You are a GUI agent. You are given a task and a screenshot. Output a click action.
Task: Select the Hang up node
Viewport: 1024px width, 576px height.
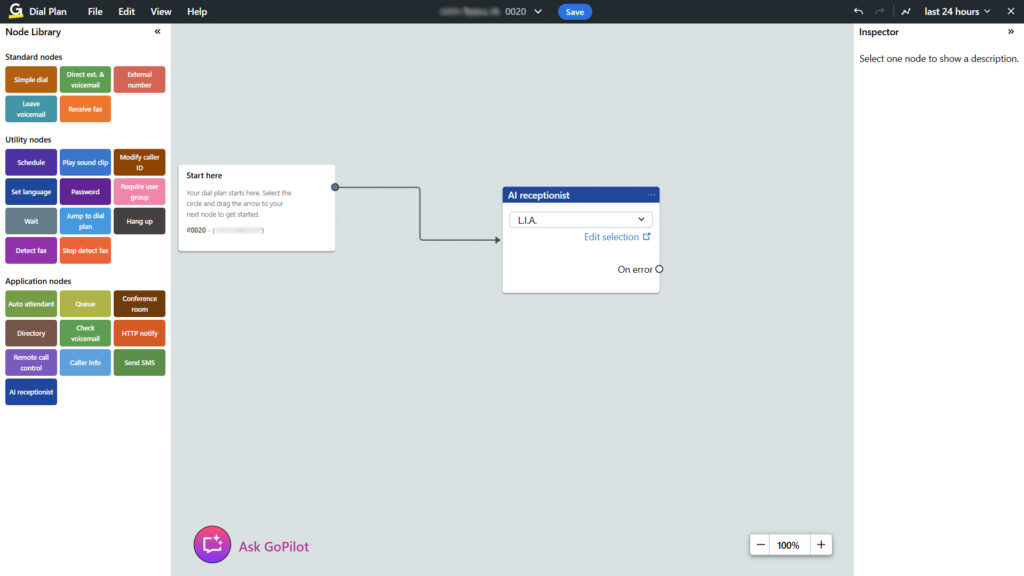139,221
